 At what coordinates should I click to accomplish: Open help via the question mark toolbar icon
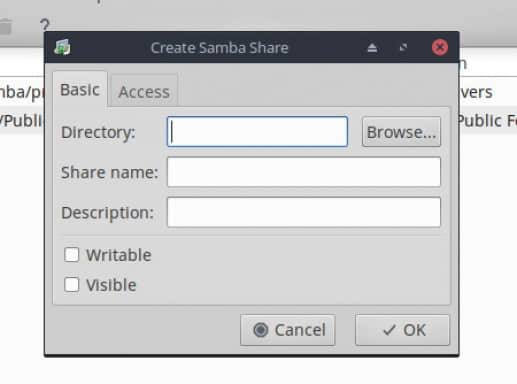[x=45, y=24]
